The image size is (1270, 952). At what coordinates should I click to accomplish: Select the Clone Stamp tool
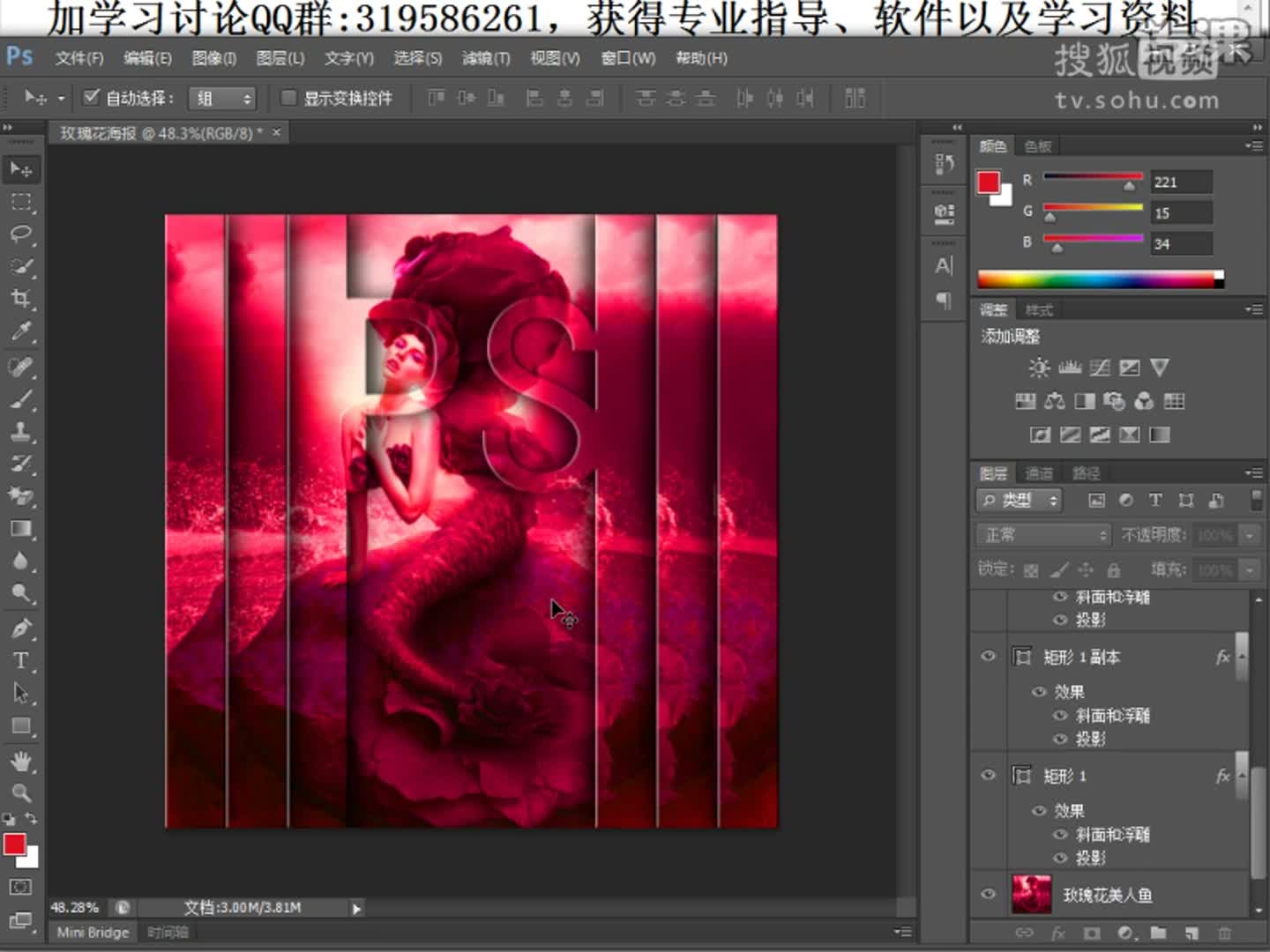[20, 431]
